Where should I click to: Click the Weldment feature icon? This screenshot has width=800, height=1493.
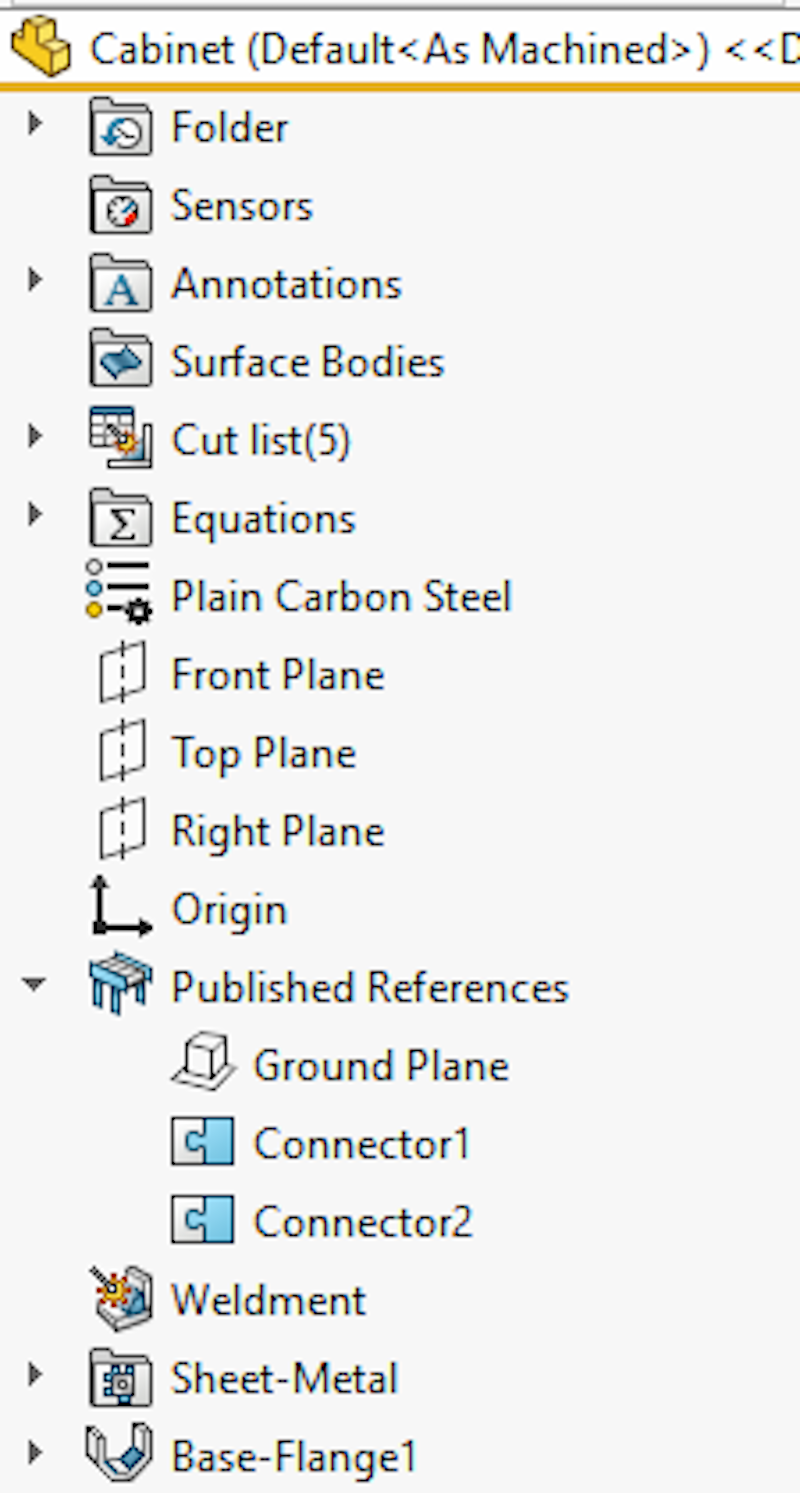(x=121, y=1300)
